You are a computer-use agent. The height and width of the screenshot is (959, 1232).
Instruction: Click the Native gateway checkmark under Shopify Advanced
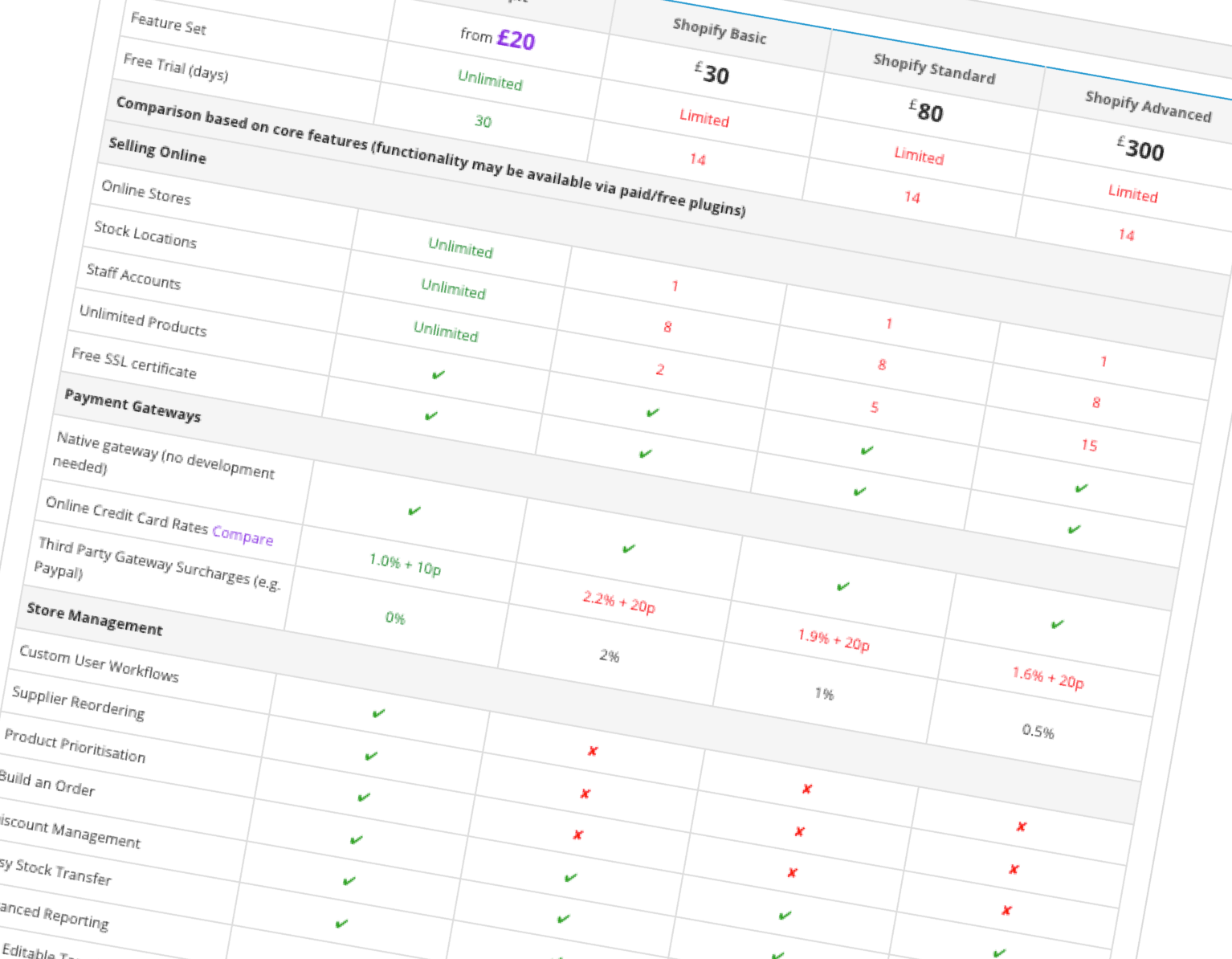(x=1057, y=624)
